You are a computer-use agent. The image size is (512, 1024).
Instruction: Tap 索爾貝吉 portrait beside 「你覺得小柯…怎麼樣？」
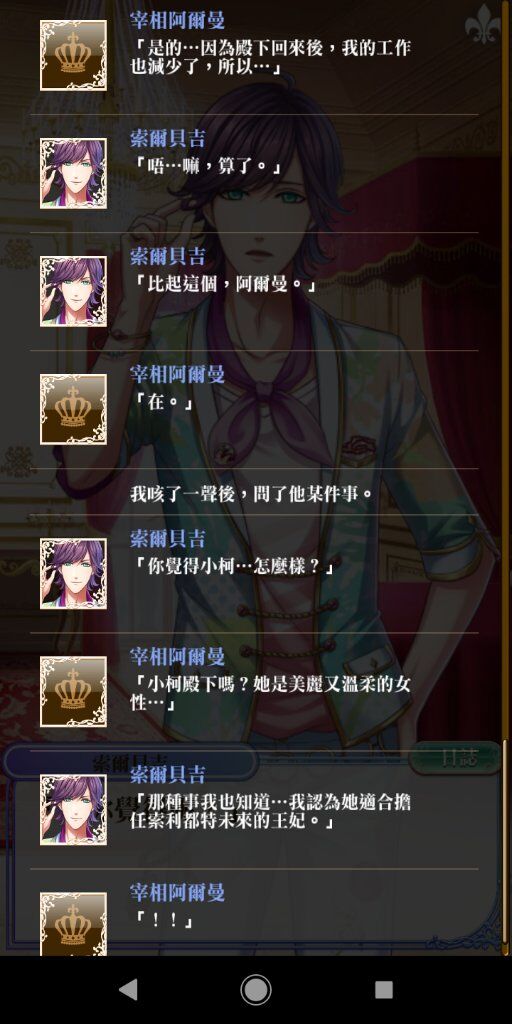tap(73, 574)
